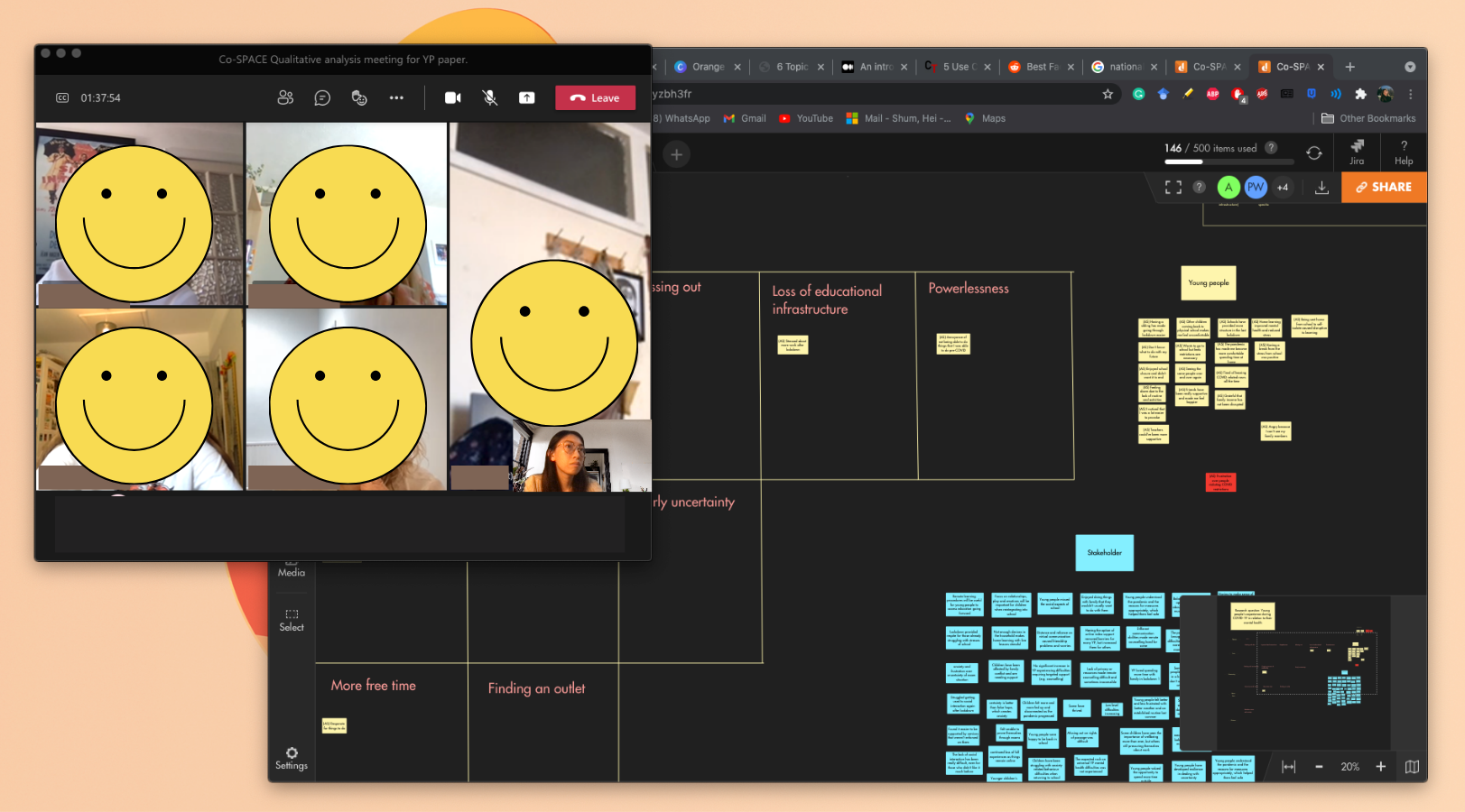Click the 20% zoom level
1465x812 pixels.
[x=1349, y=767]
